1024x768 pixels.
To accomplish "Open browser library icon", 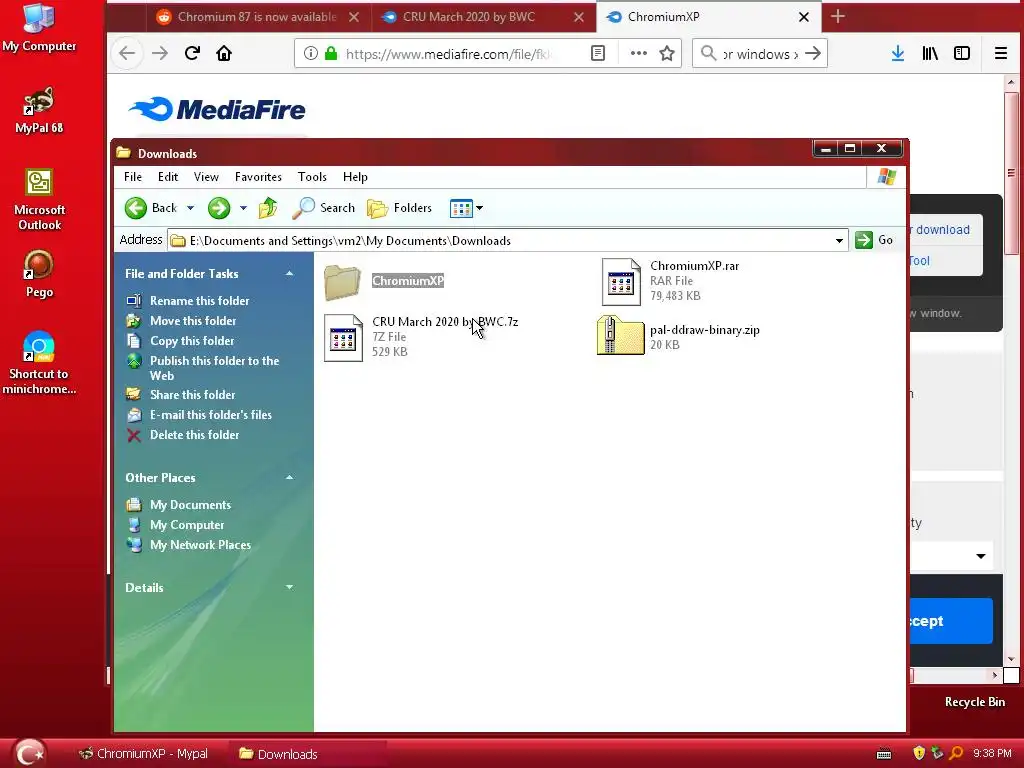I will pos(930,54).
